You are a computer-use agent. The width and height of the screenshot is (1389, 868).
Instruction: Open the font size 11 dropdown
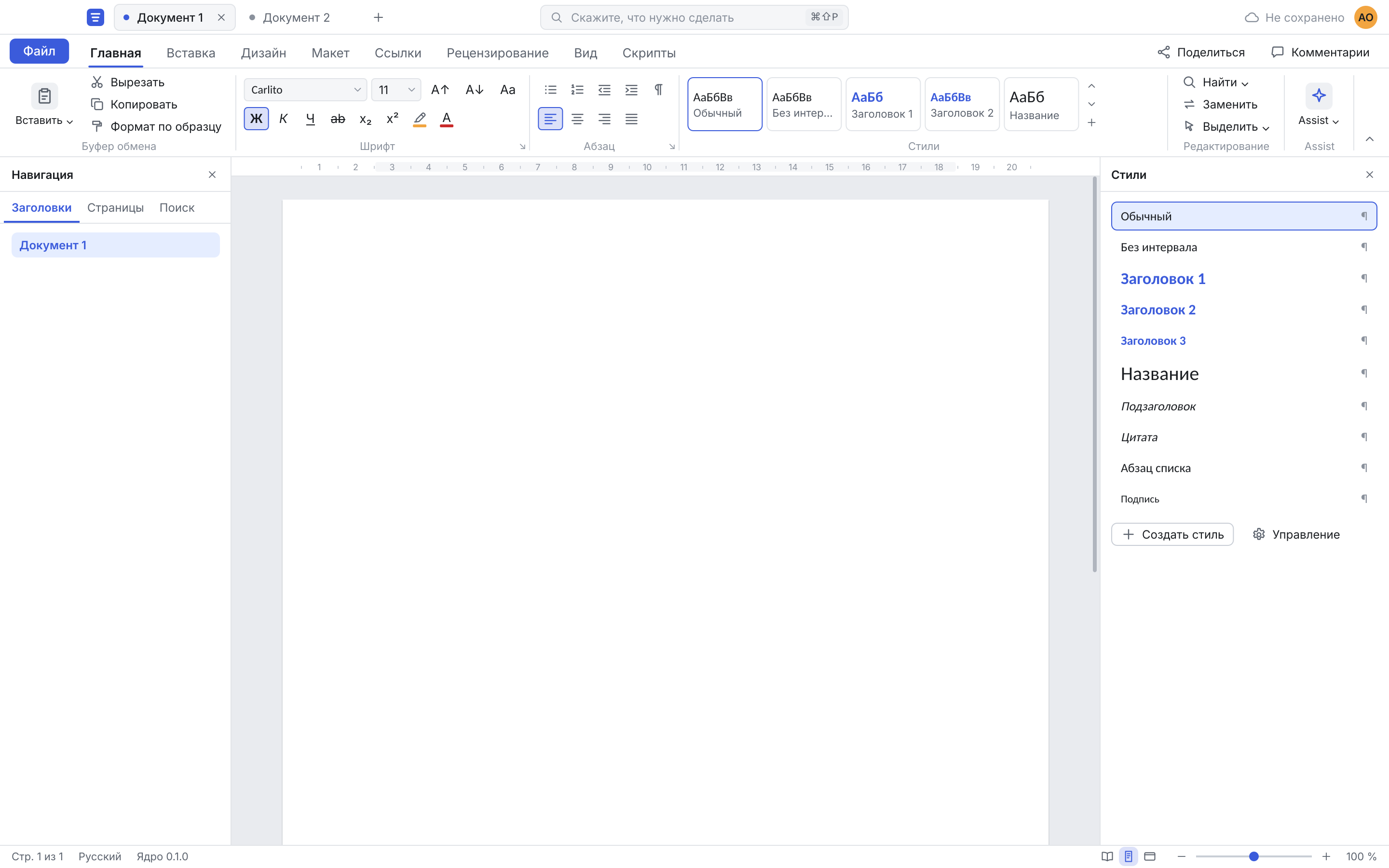396,90
